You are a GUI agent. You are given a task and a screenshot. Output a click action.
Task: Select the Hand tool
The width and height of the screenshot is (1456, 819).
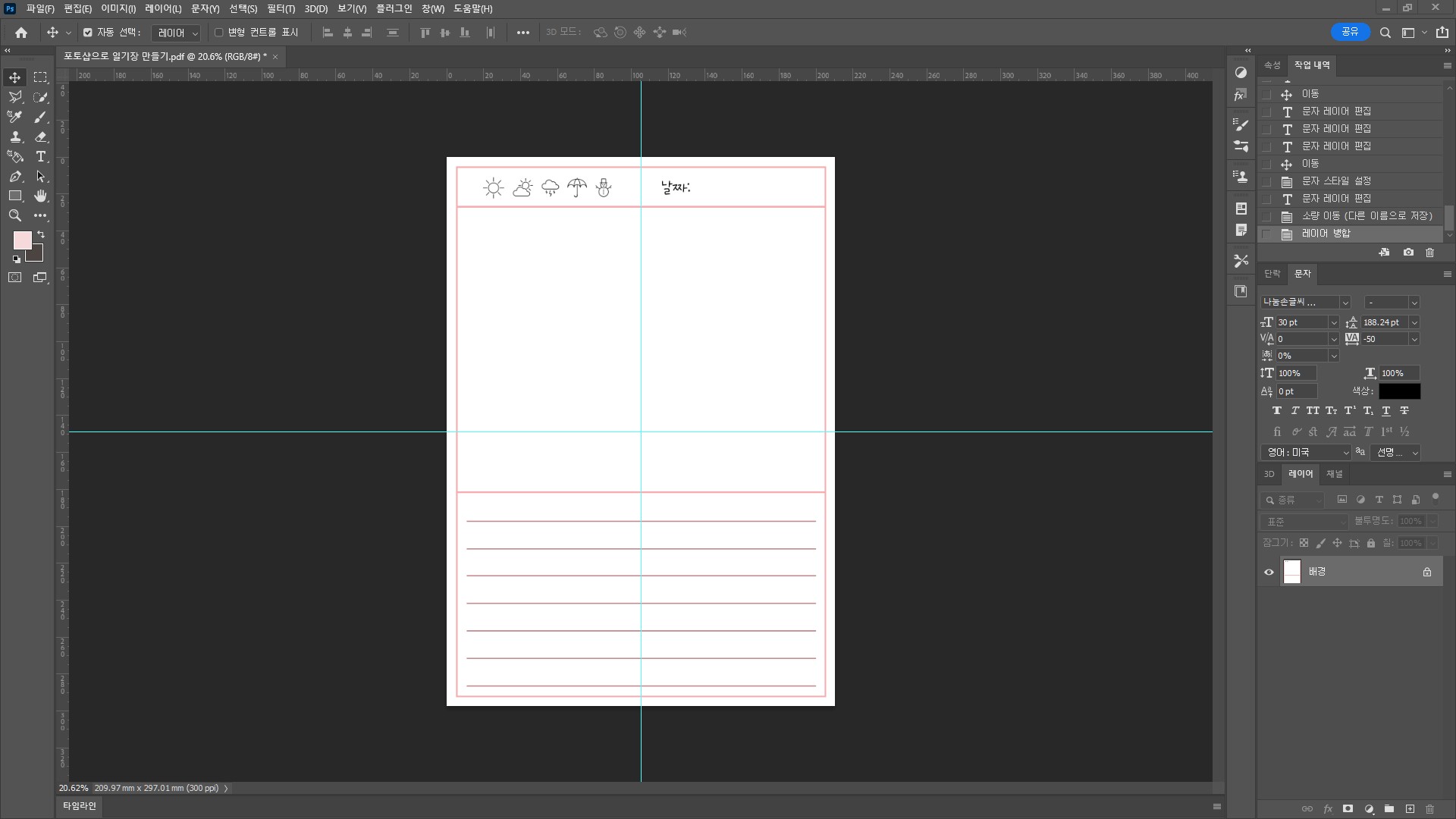coord(41,196)
